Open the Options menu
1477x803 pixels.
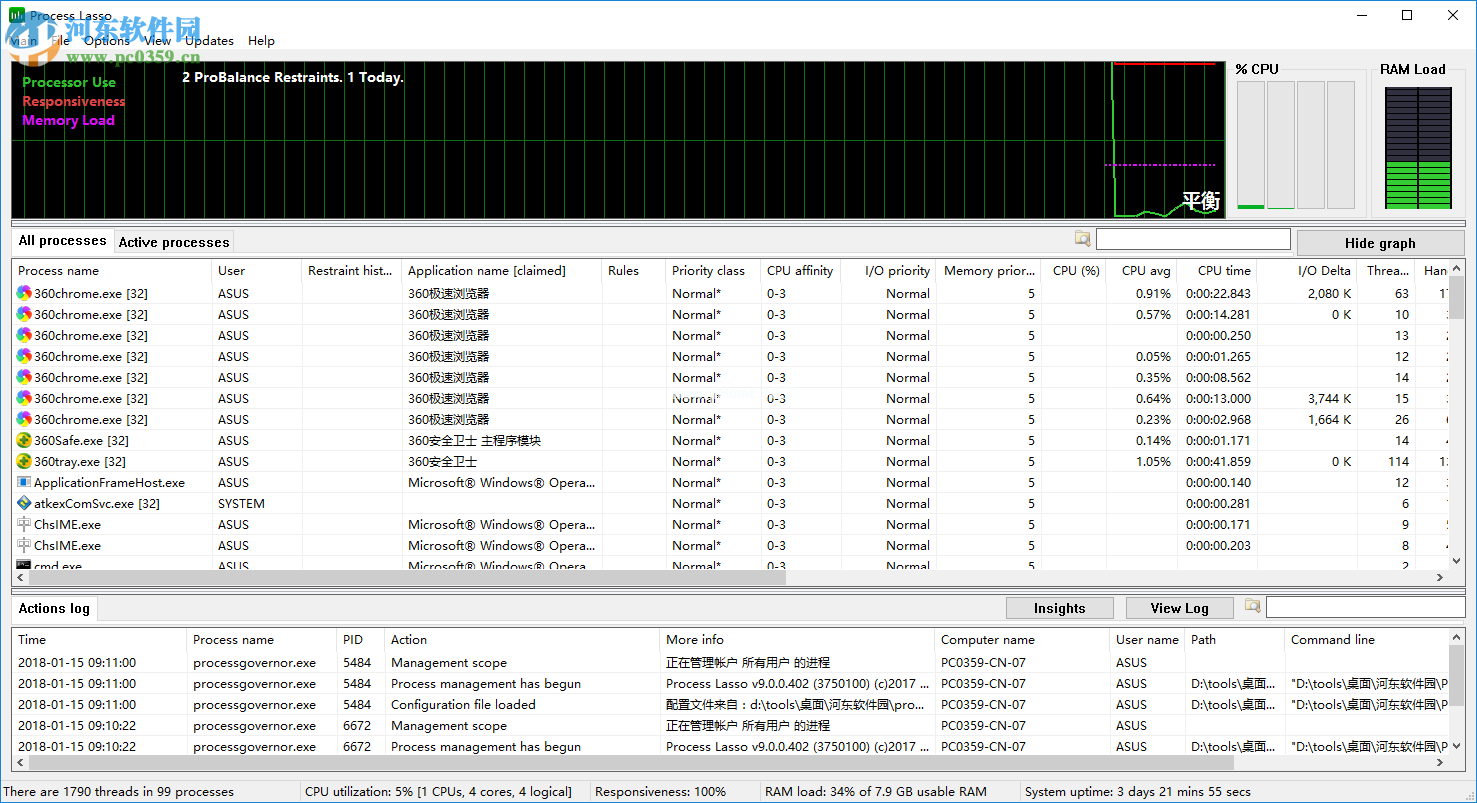pos(107,41)
